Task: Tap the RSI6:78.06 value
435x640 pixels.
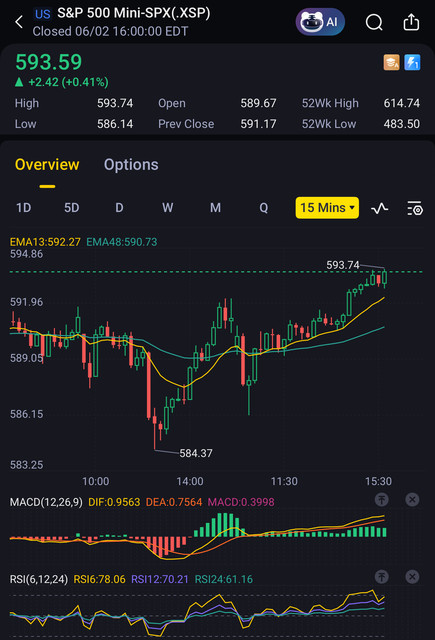Action: pos(100,579)
